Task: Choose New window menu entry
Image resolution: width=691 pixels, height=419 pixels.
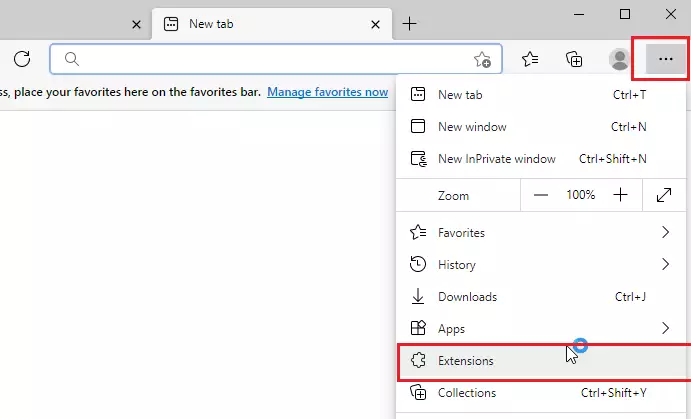Action: coord(541,127)
